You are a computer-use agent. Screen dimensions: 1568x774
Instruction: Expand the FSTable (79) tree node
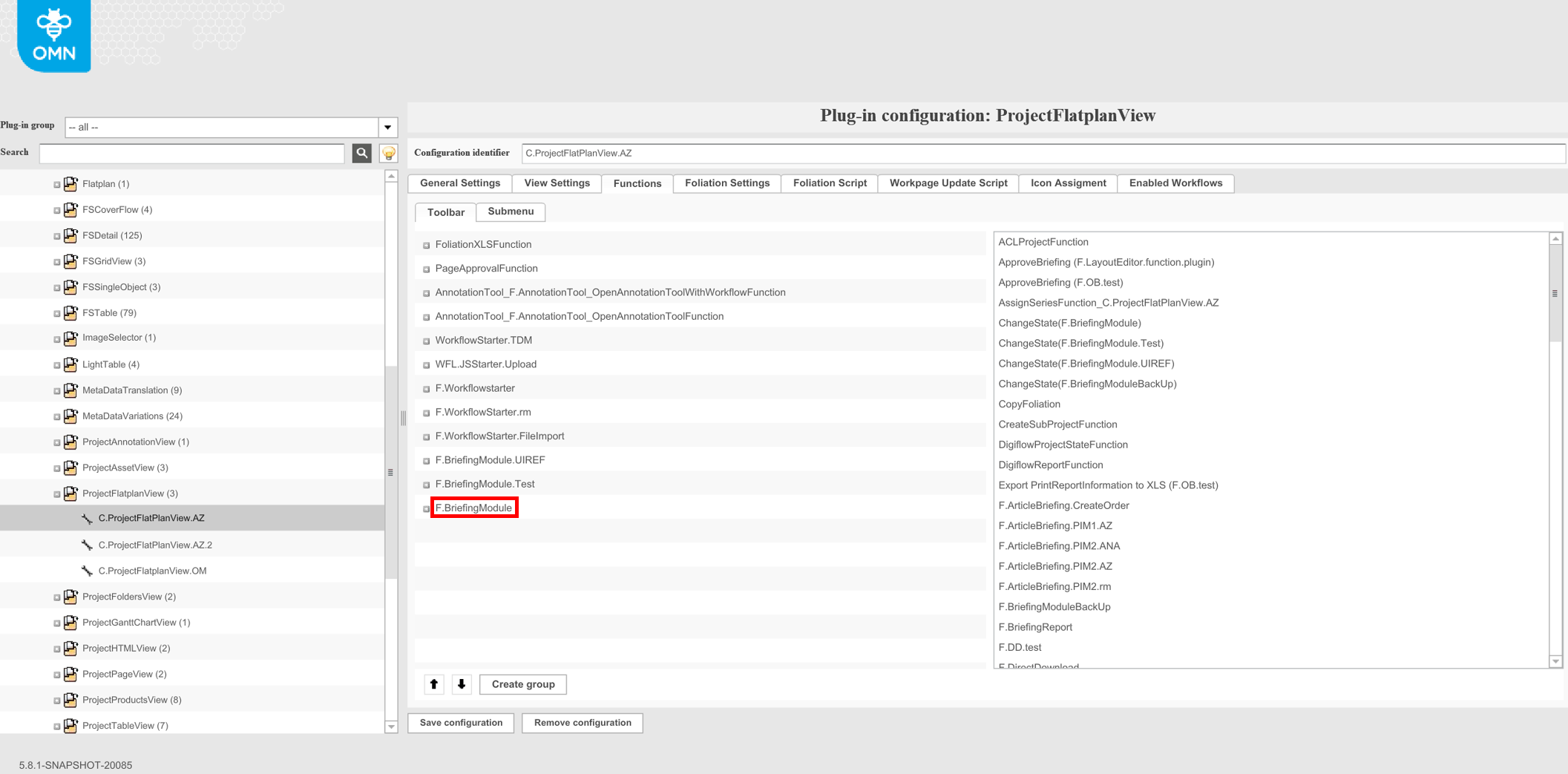(x=56, y=313)
